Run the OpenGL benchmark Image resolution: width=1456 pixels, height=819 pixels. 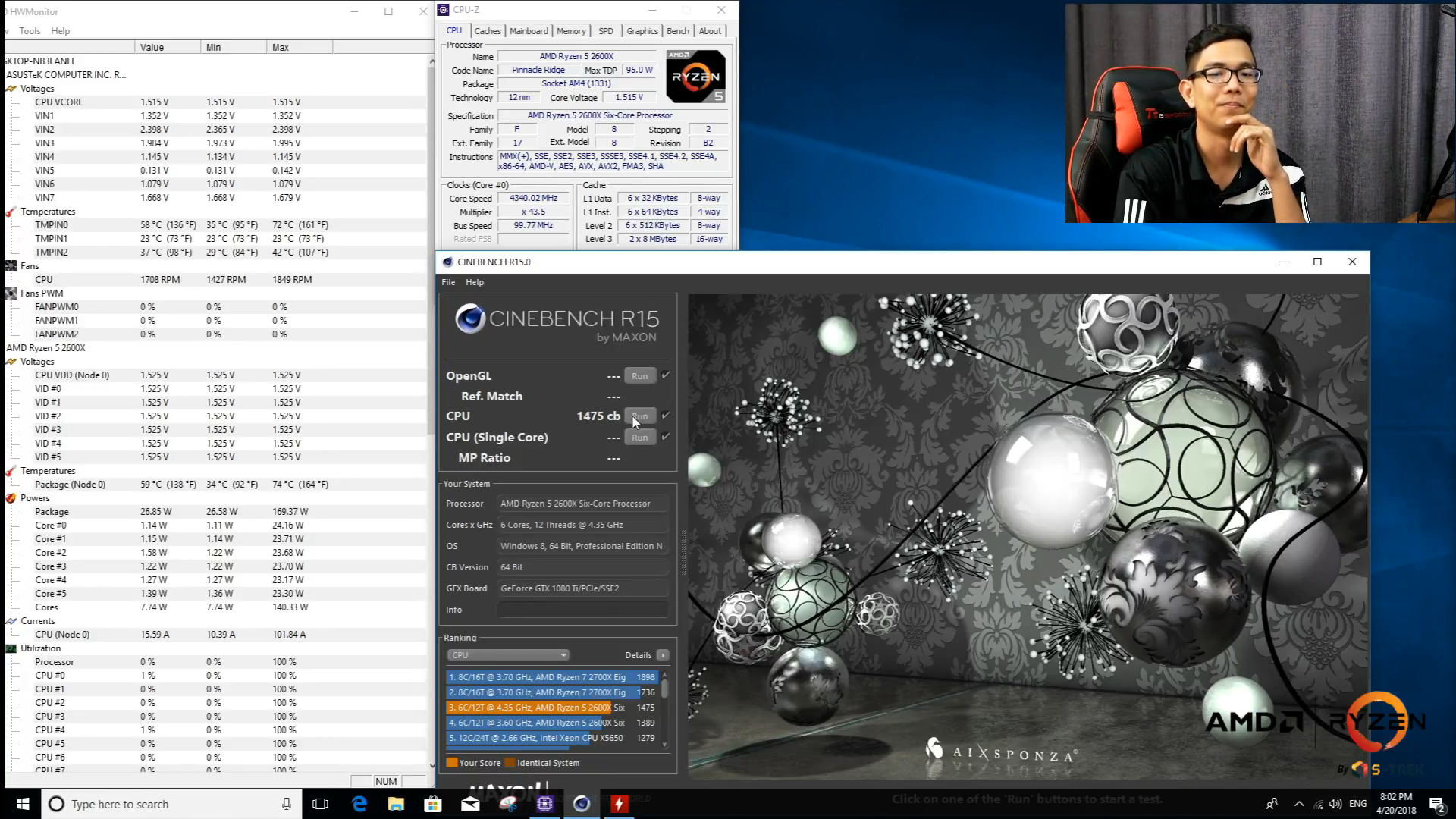point(639,376)
